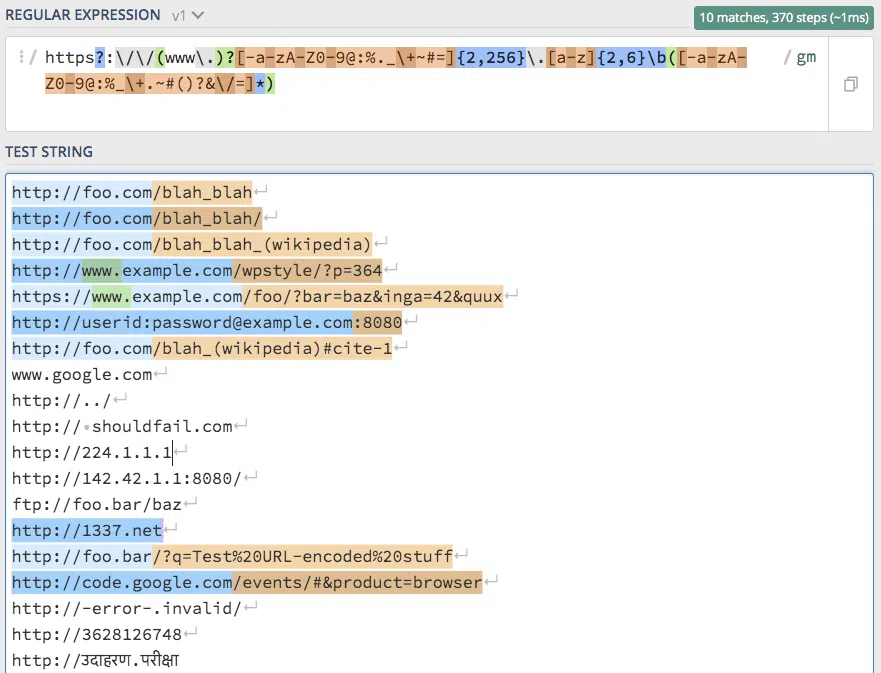881x673 pixels.
Task: Click the match results badge showing 10 matches
Action: [x=784, y=17]
